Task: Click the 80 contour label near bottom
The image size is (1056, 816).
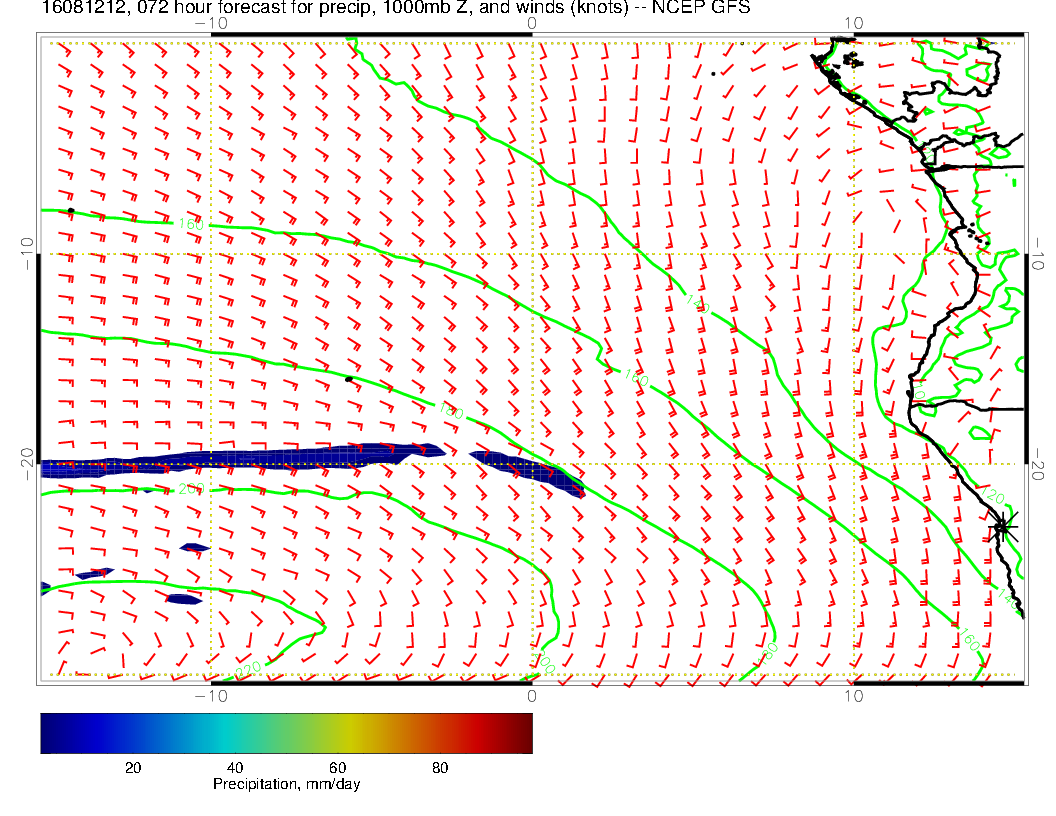Action: pos(768,649)
